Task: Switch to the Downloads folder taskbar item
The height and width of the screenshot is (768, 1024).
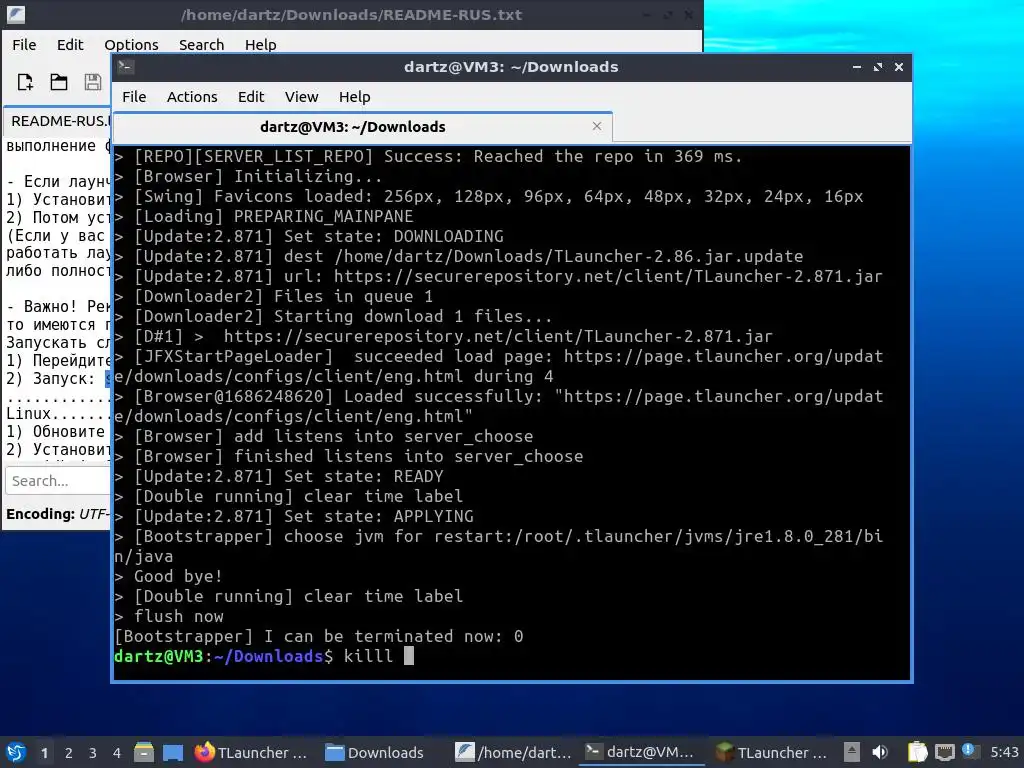Action: [375, 752]
